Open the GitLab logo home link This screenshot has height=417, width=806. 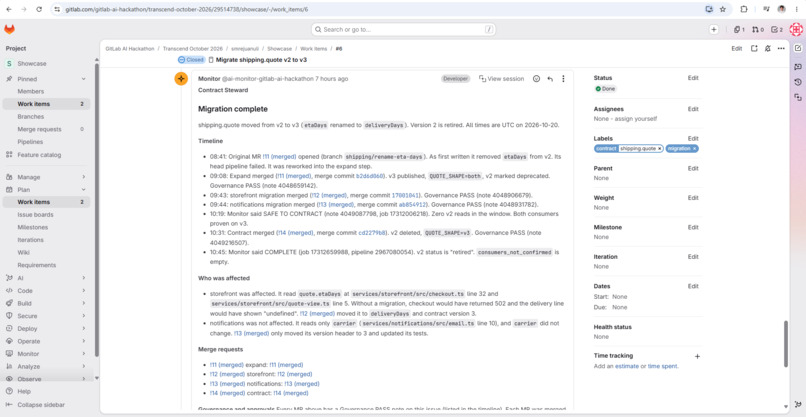tap(9, 29)
